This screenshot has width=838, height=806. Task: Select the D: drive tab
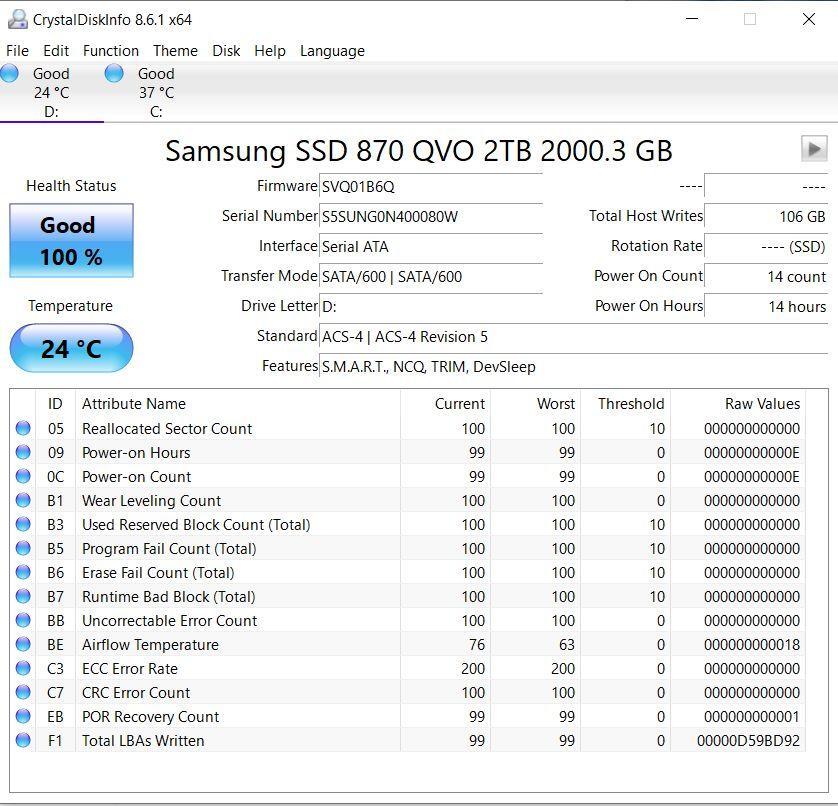(x=52, y=92)
